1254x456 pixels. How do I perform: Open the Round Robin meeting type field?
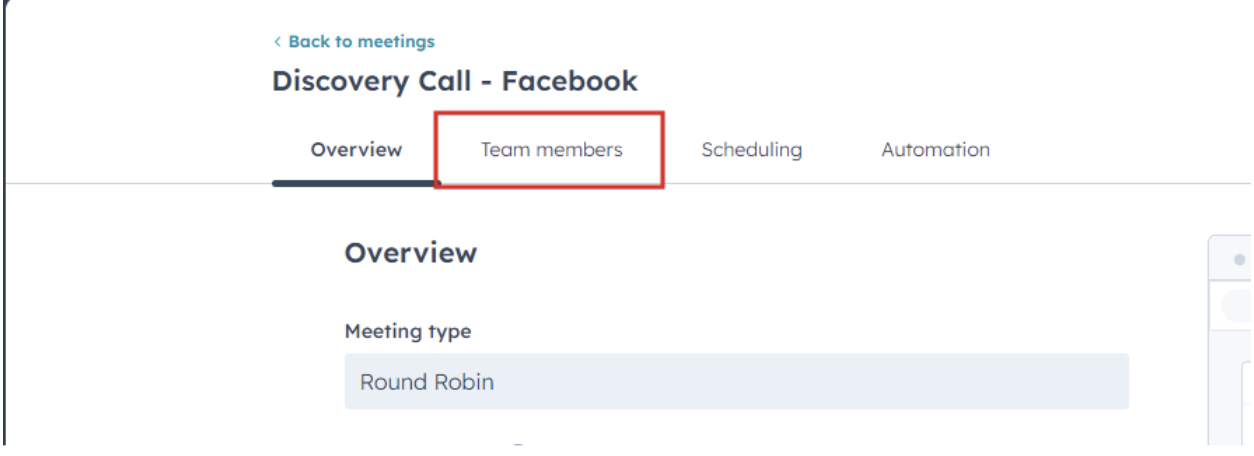pyautogui.click(x=736, y=381)
